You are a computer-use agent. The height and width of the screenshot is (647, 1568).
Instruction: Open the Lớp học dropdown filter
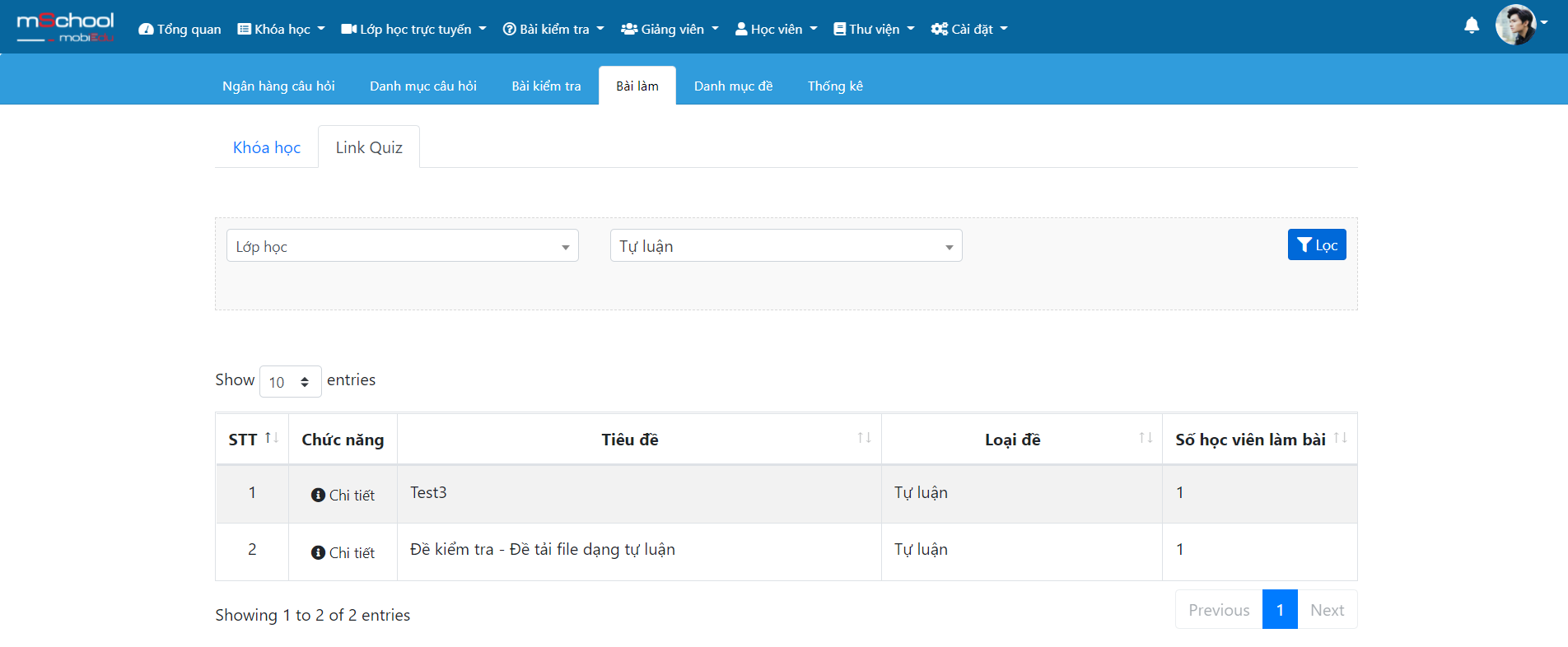pyautogui.click(x=403, y=245)
